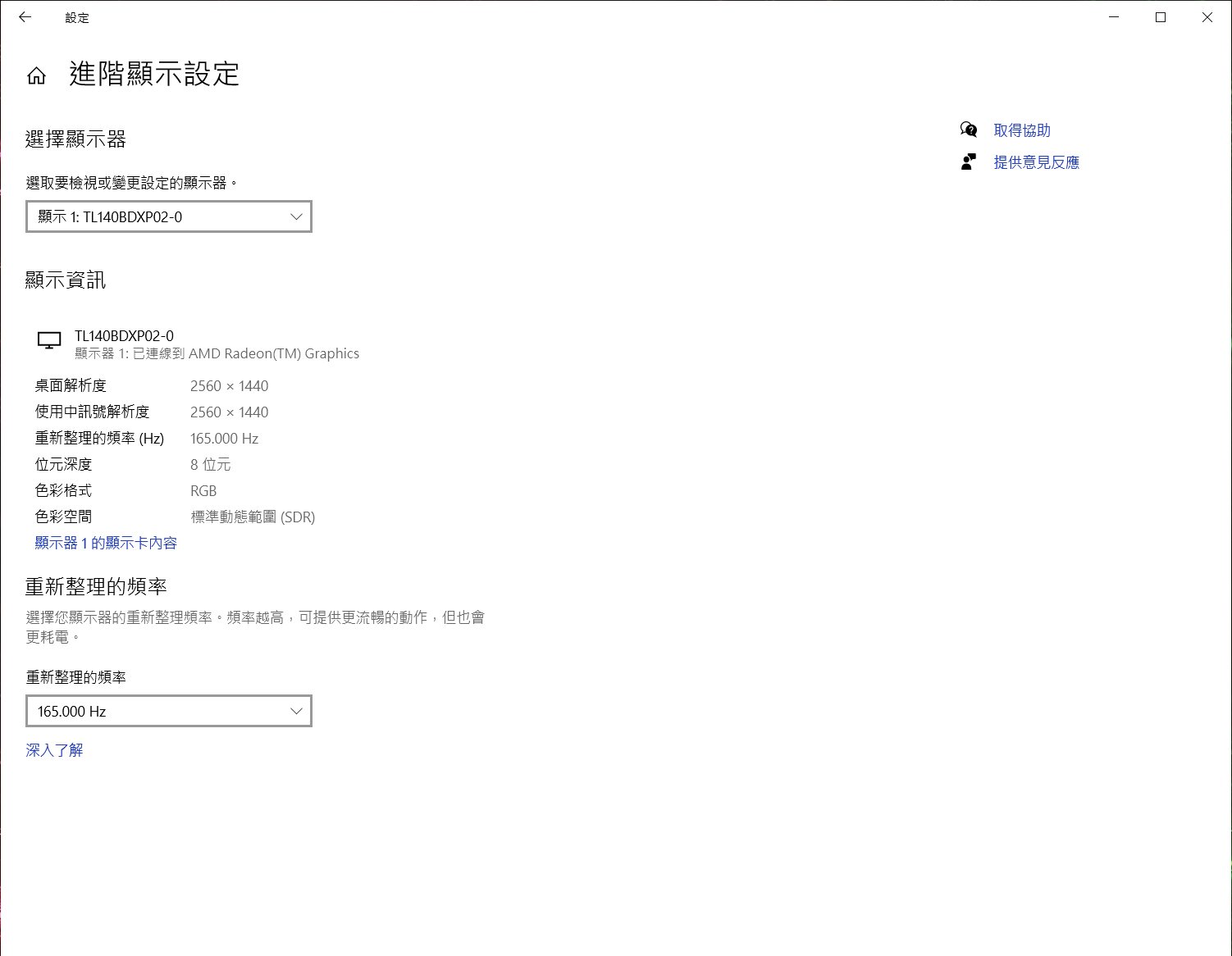The height and width of the screenshot is (956, 1232).
Task: Click the person icon beside 提供意見反應
Action: click(x=969, y=162)
